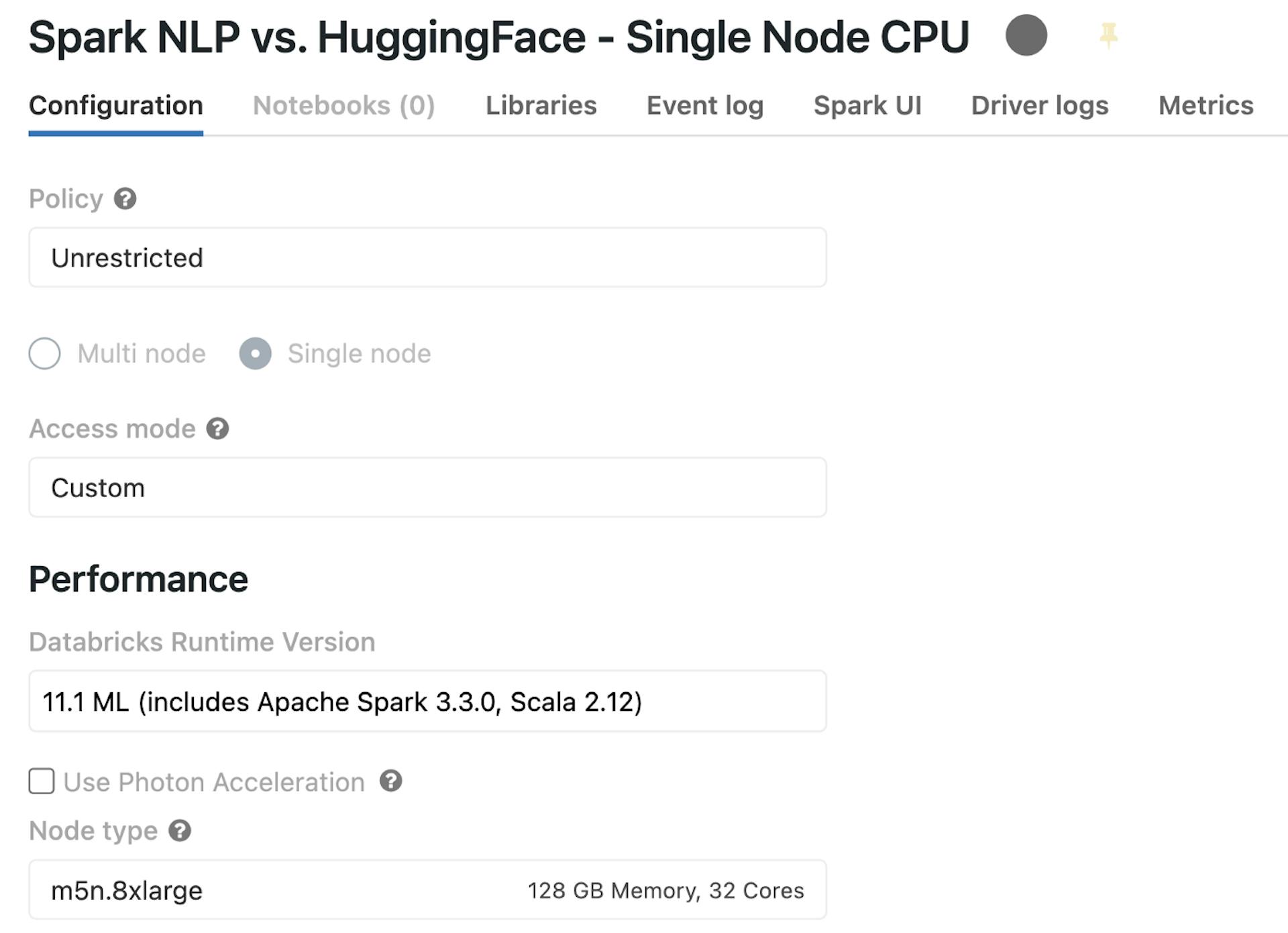The height and width of the screenshot is (933, 1288).
Task: Open the Policy help tooltip
Action: pyautogui.click(x=126, y=199)
